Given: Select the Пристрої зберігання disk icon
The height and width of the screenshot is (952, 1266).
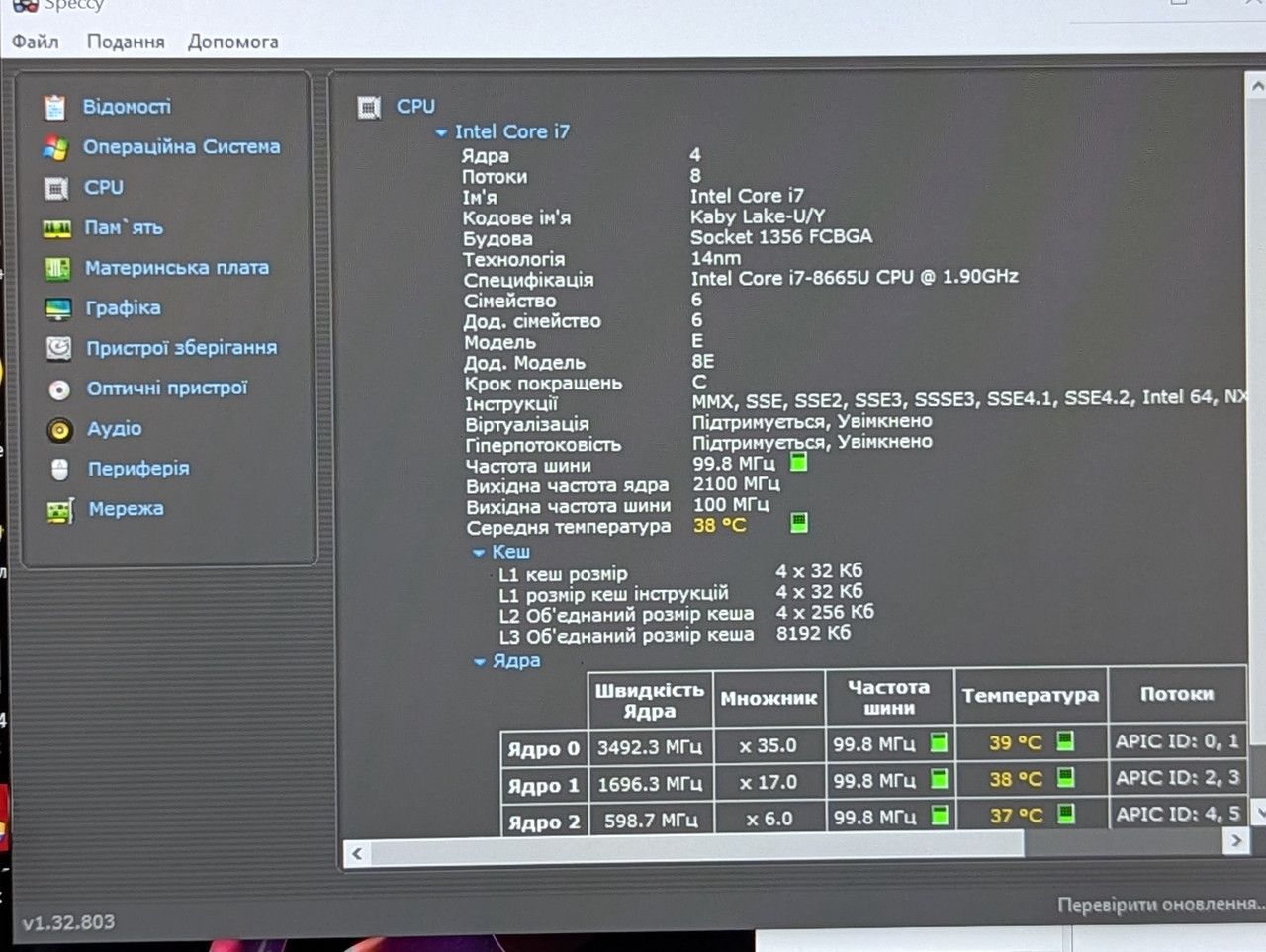Looking at the screenshot, I should pyautogui.click(x=58, y=348).
